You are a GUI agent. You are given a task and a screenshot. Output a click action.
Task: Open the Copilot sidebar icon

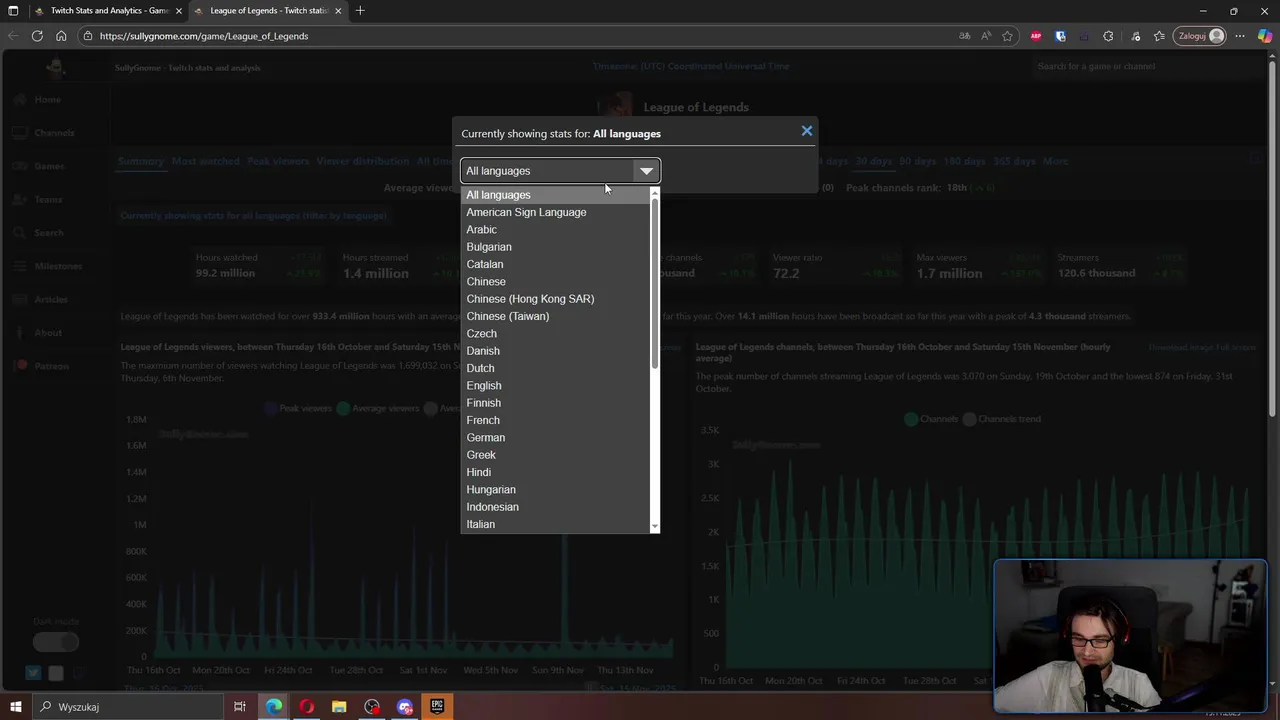tap(1265, 36)
